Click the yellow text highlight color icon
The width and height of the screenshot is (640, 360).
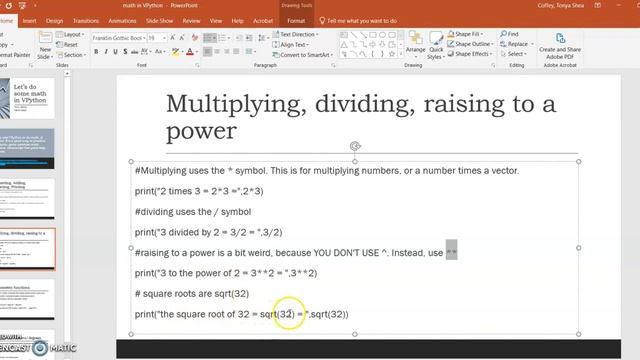(x=176, y=52)
